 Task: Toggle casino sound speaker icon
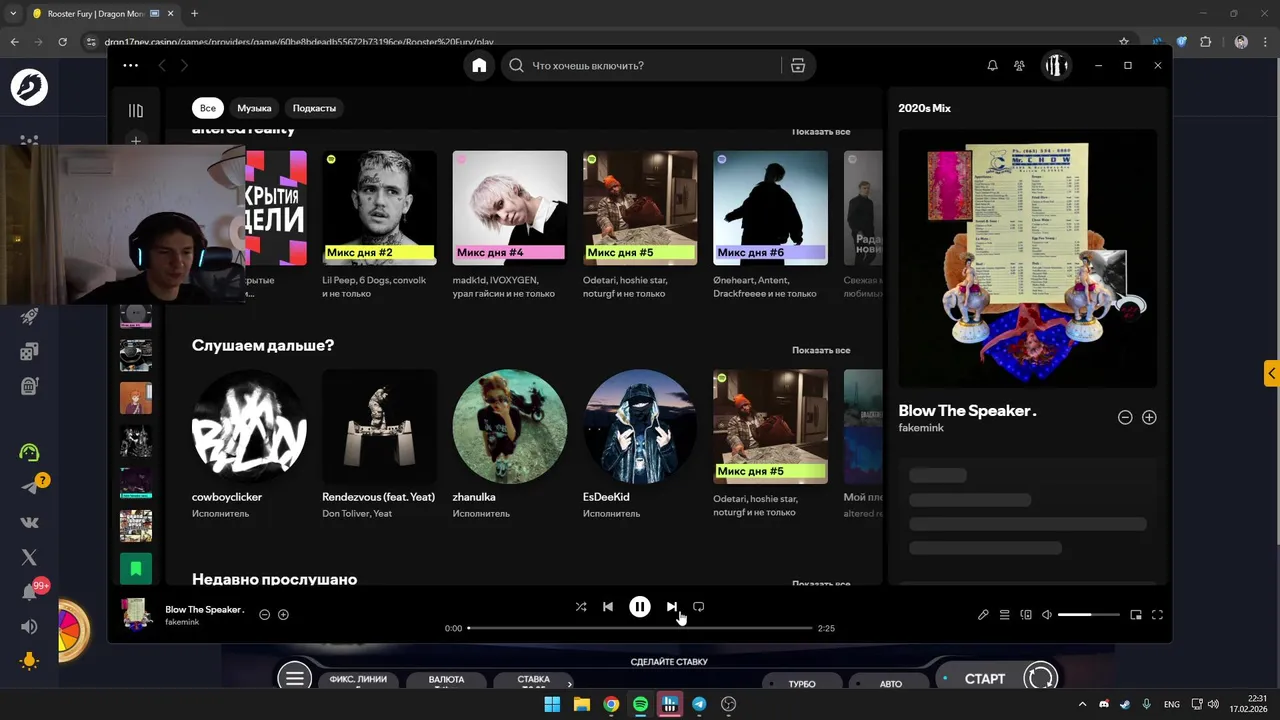(x=29, y=626)
